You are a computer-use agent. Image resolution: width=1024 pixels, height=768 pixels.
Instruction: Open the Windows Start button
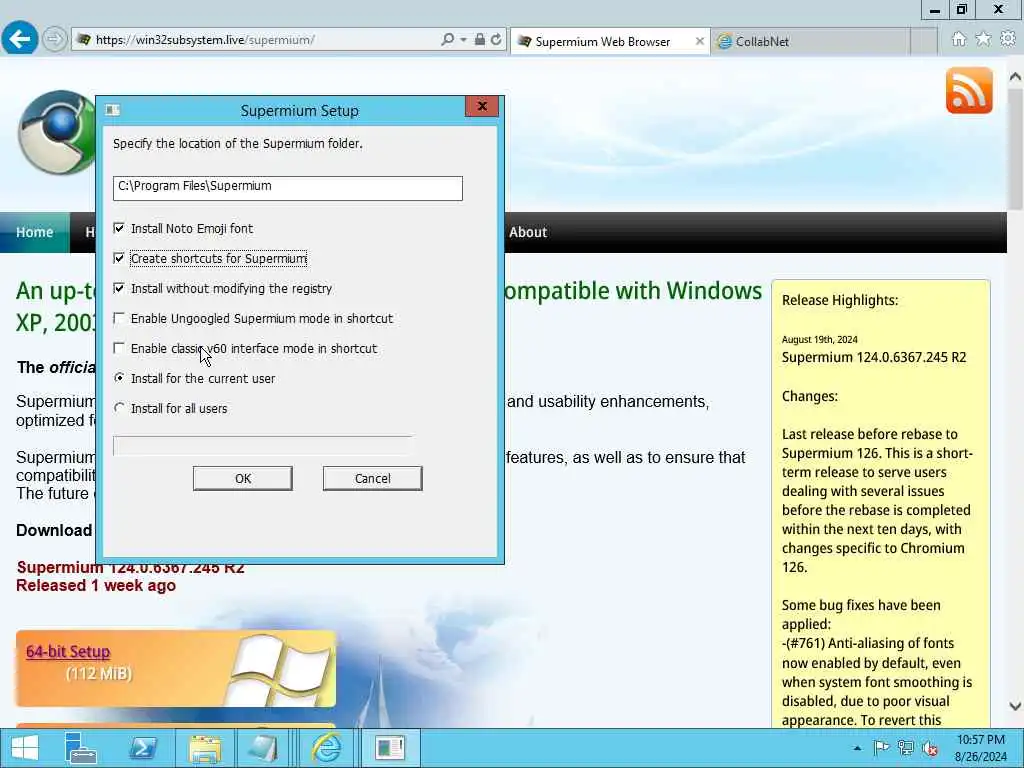25,748
